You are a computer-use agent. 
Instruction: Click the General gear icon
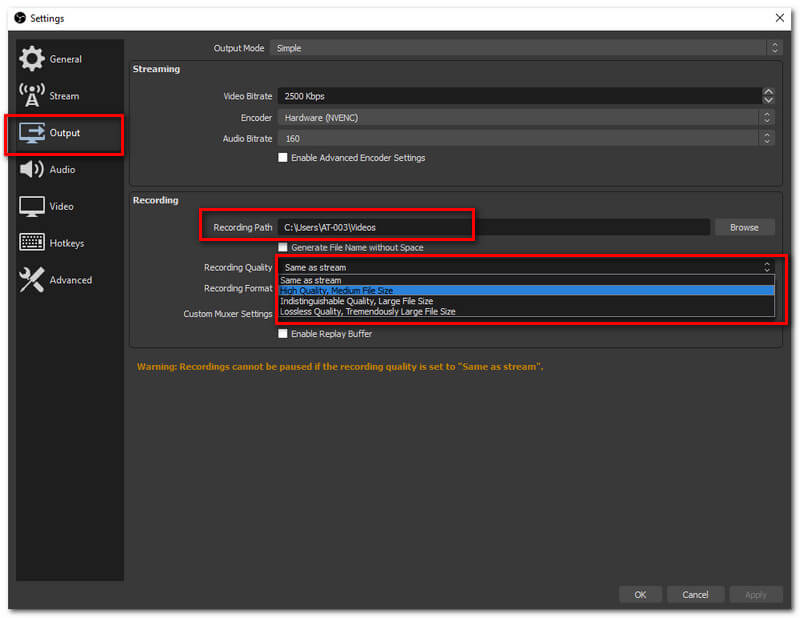[32, 59]
